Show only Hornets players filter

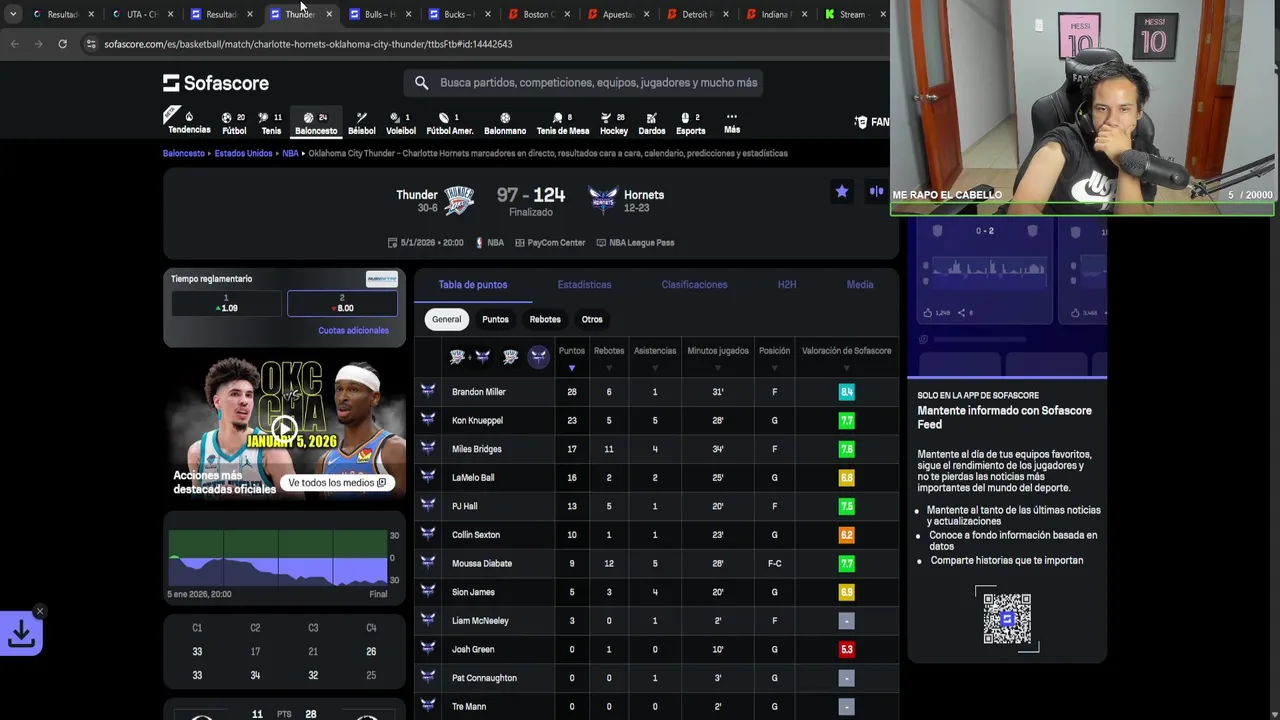pos(538,357)
